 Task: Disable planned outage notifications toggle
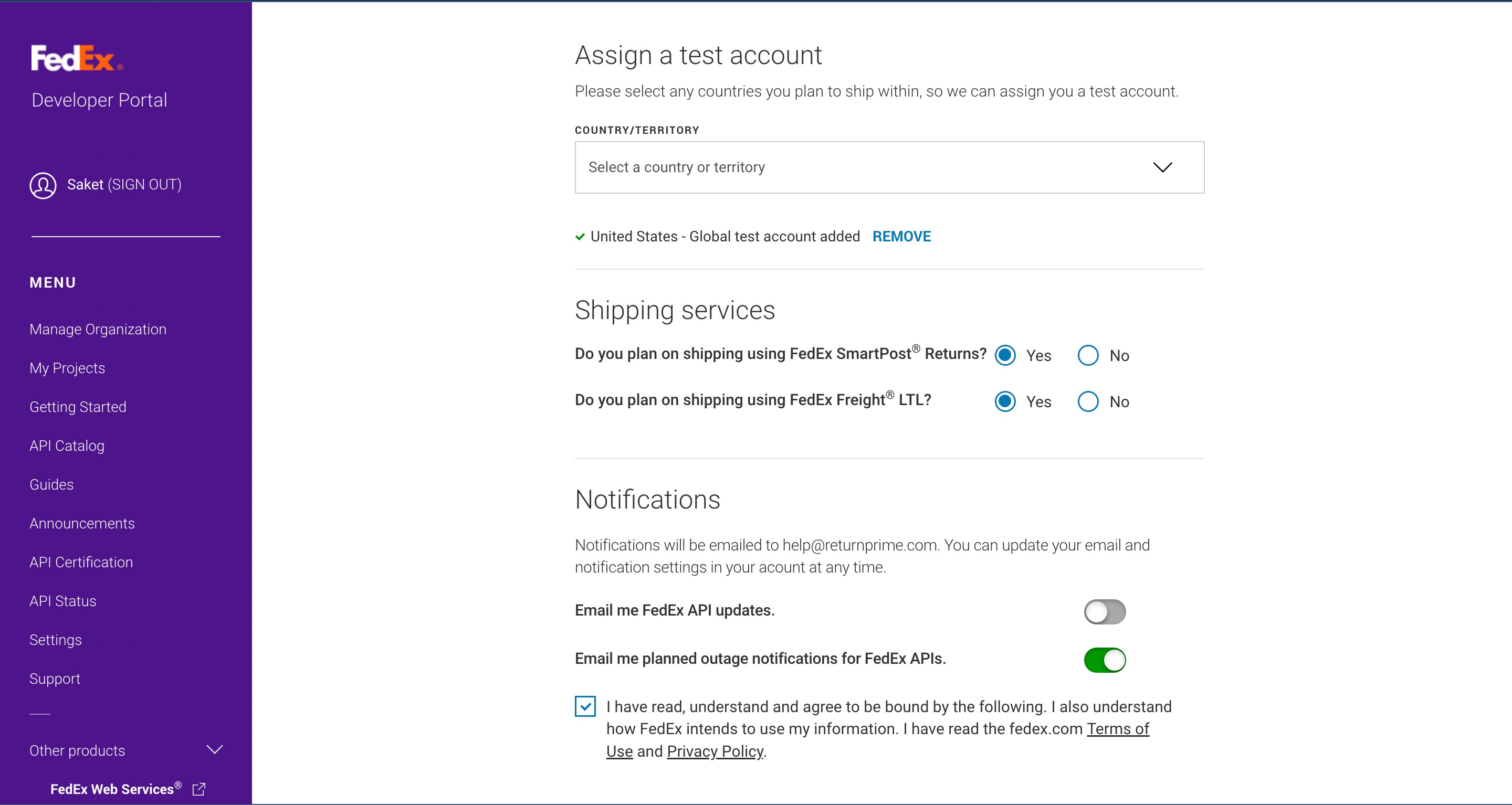[1104, 660]
